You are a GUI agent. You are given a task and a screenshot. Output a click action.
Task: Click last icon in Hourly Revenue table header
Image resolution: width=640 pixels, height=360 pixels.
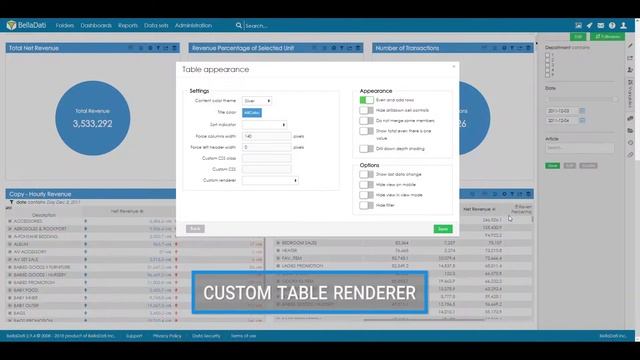[528, 194]
